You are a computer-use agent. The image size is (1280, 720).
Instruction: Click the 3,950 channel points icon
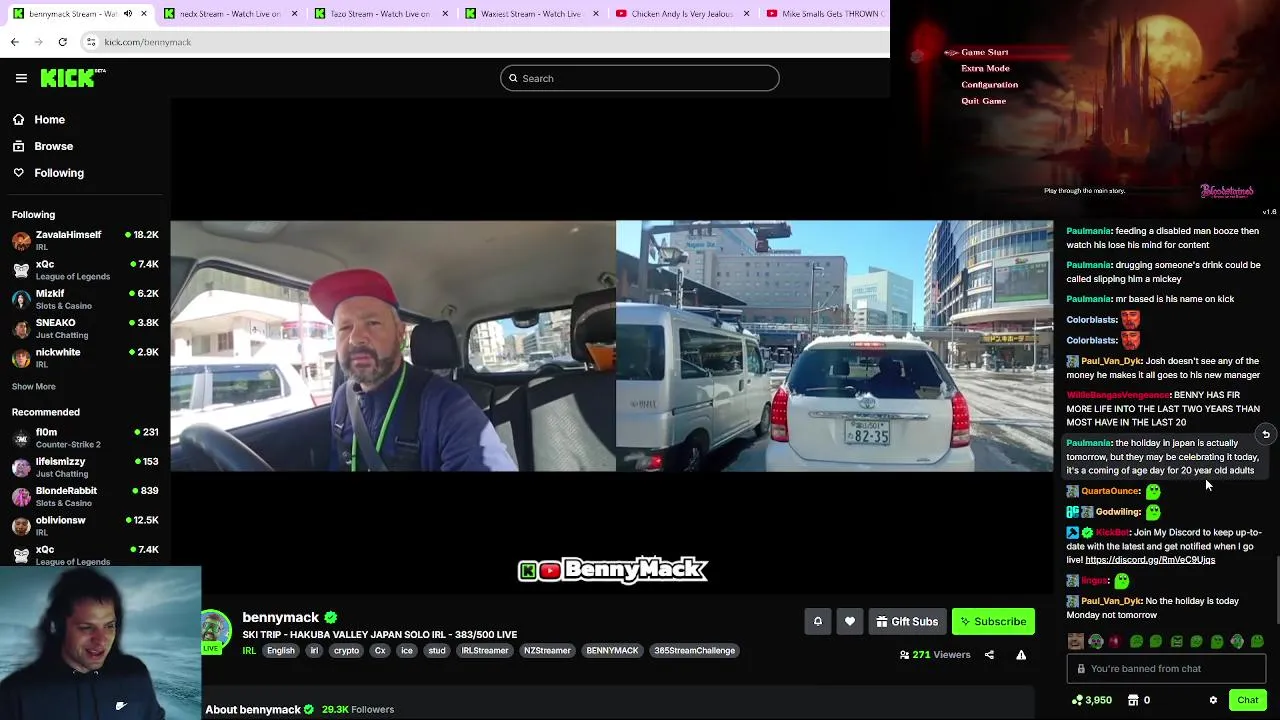click(1076, 700)
